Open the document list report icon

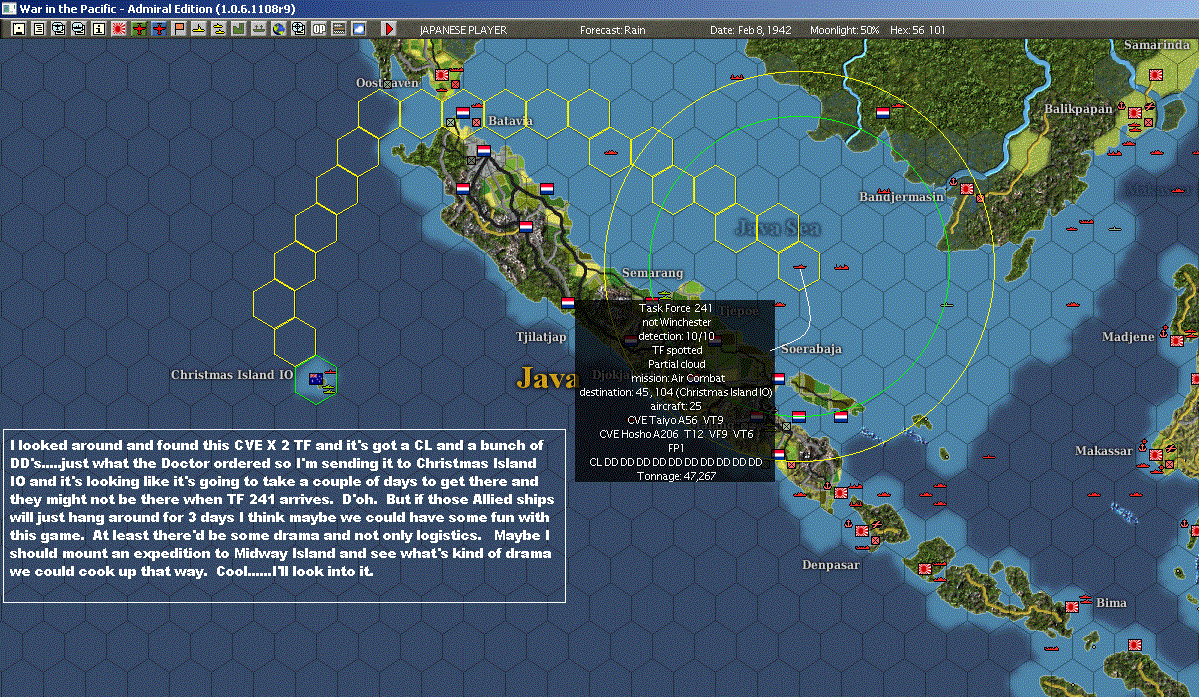(38, 29)
